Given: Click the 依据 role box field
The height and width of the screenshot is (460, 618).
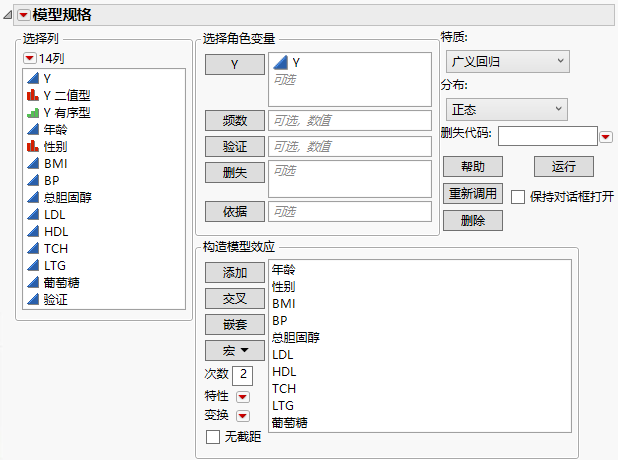Looking at the screenshot, I should tap(350, 212).
